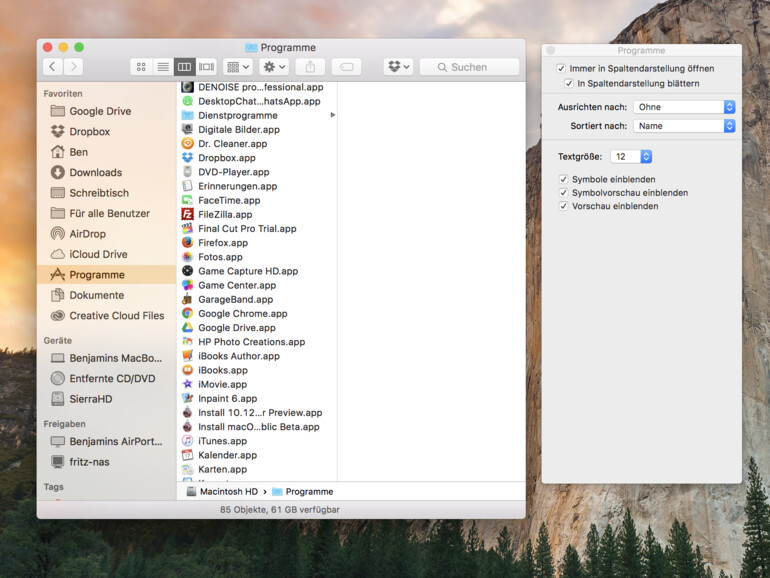This screenshot has width=770, height=578.
Task: Select Cover Flow view button
Action: (206, 67)
